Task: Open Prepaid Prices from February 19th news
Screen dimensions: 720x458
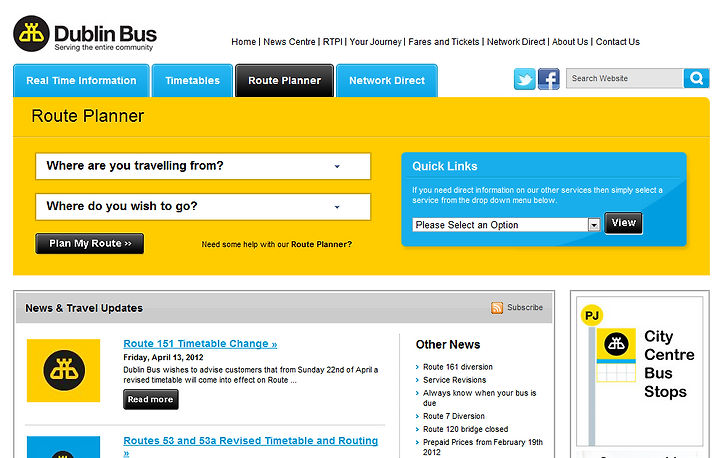Action: pyautogui.click(x=483, y=447)
